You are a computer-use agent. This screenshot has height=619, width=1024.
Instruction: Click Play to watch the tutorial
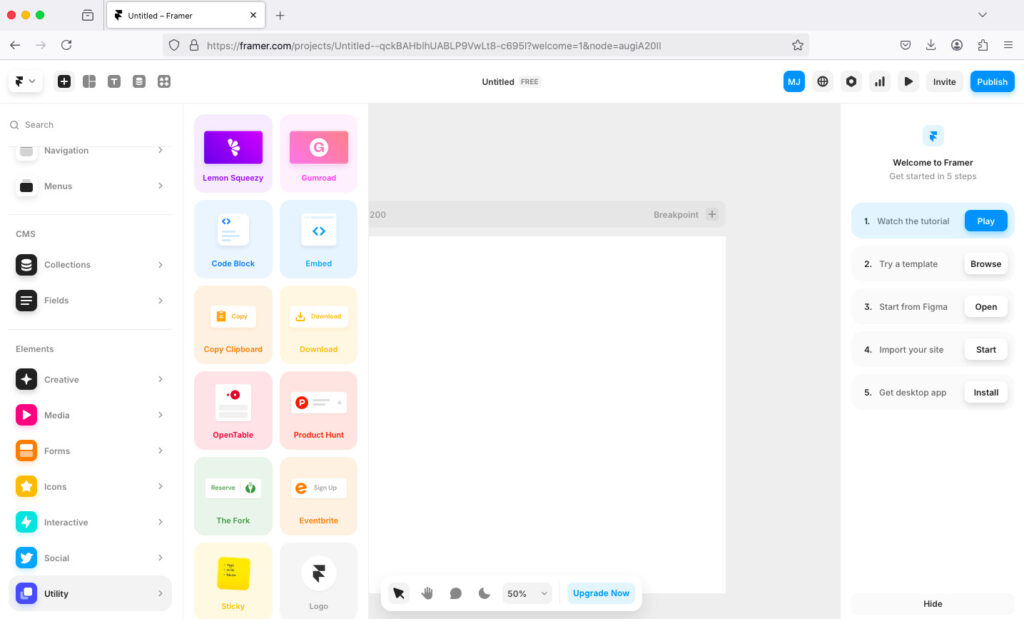point(985,221)
